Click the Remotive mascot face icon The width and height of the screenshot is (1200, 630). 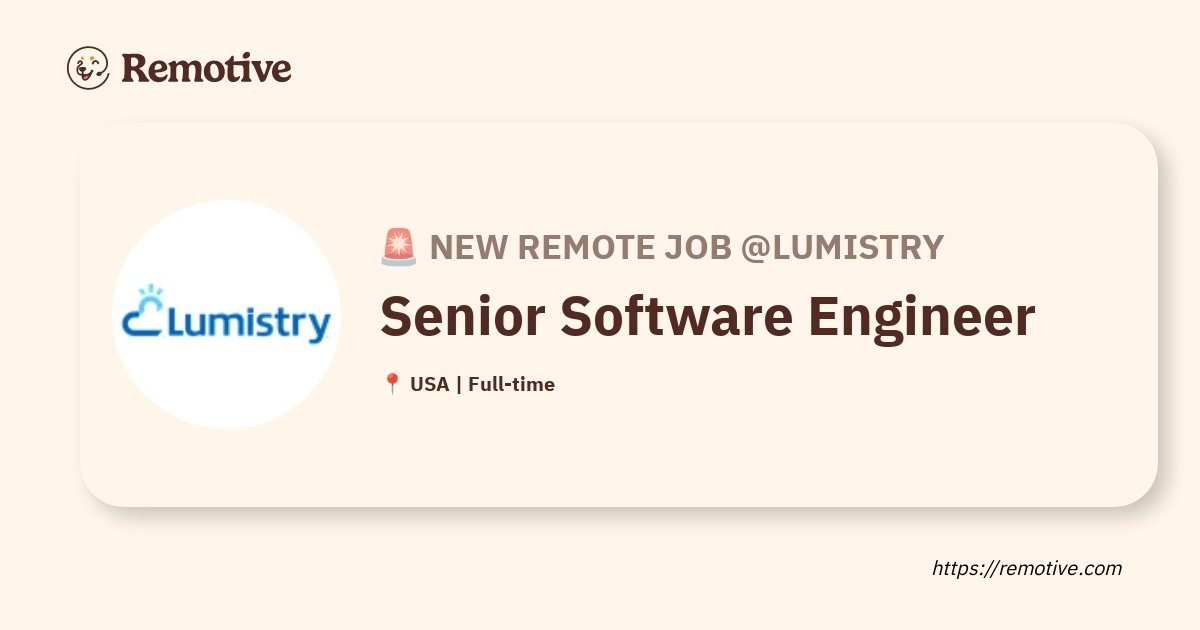[x=88, y=68]
